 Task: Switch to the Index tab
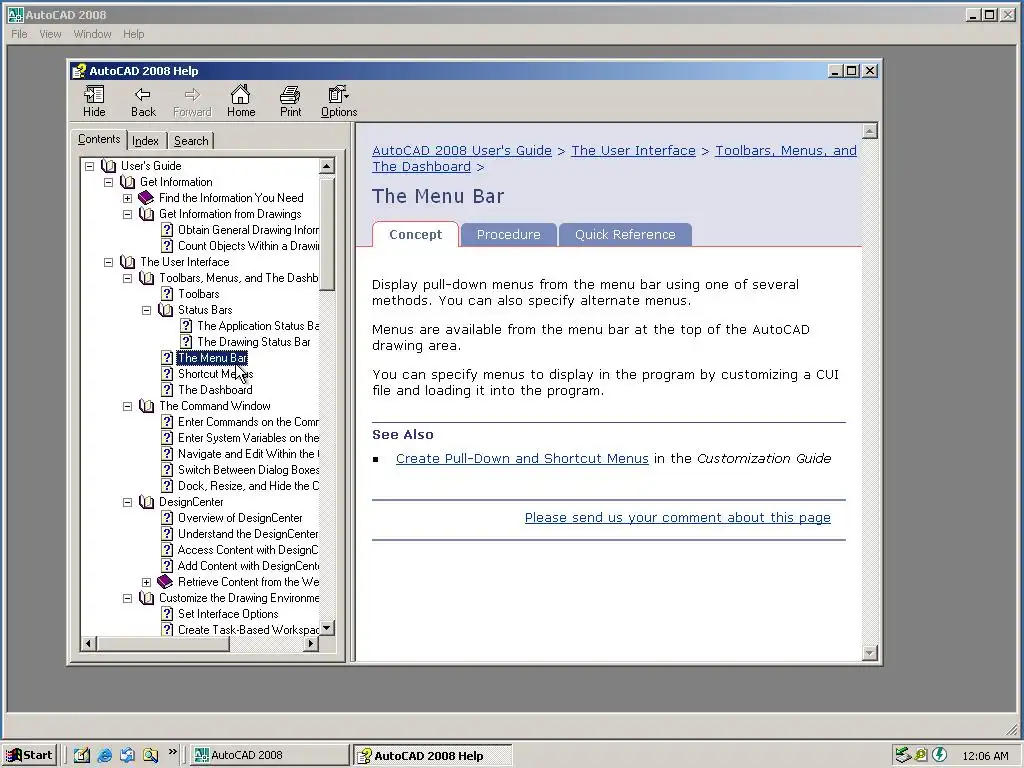pos(145,141)
